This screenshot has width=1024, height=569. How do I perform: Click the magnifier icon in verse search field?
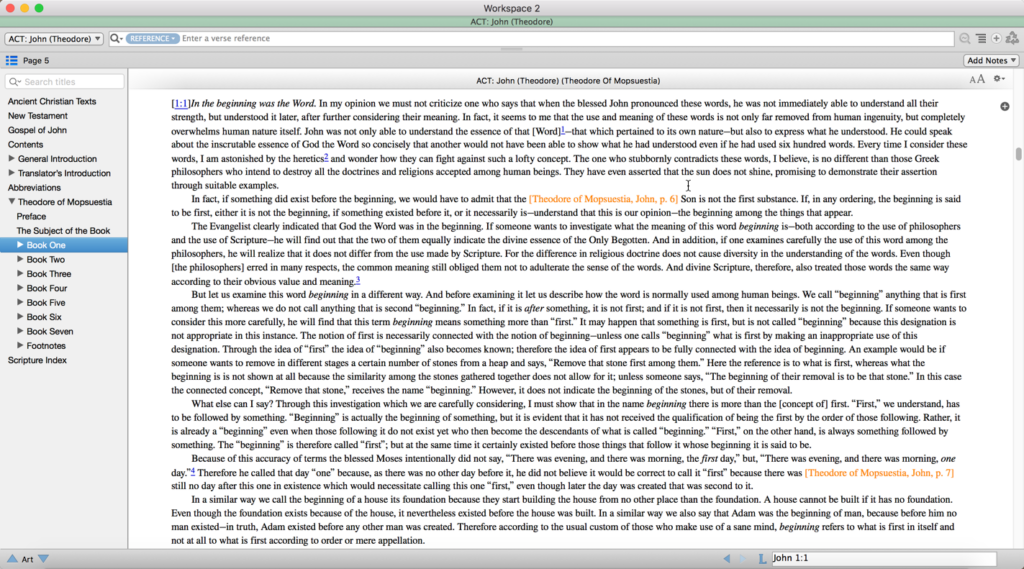pos(116,38)
